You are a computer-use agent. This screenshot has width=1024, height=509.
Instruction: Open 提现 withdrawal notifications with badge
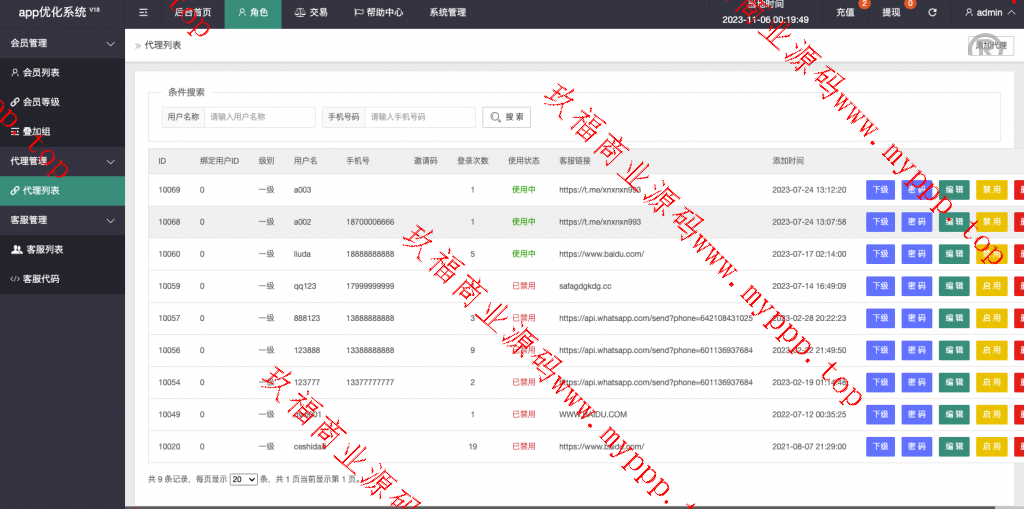891,13
